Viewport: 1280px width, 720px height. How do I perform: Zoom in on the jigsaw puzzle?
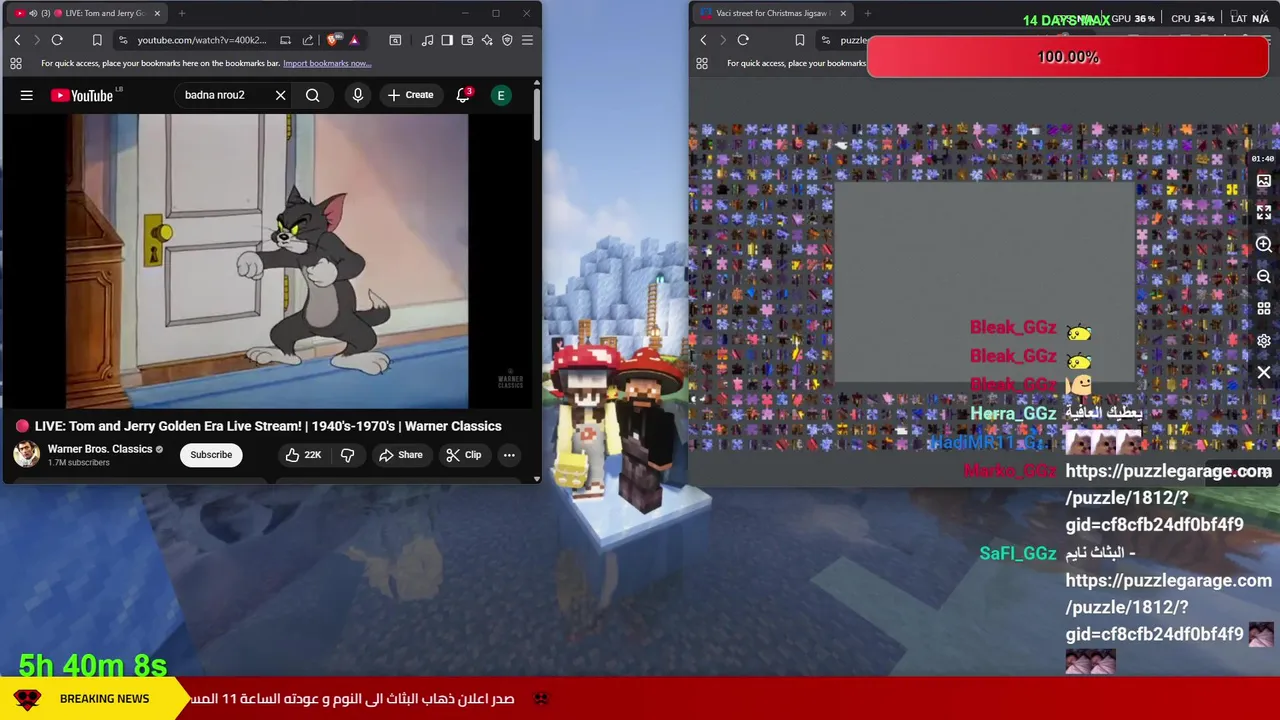click(x=1264, y=245)
